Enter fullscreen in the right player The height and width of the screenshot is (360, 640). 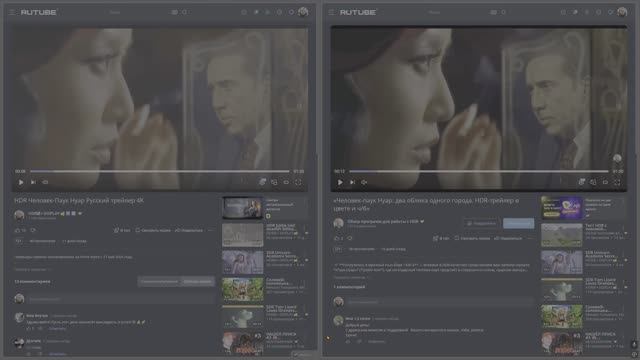[618, 182]
